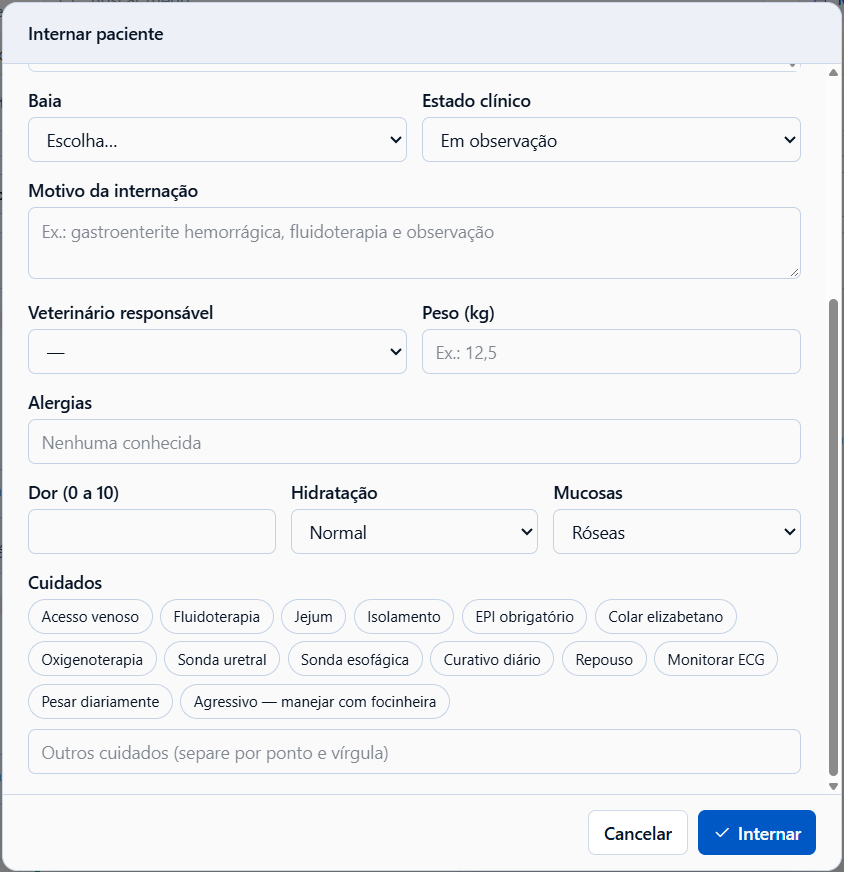Toggle the EPI obrigatório chip
This screenshot has width=844, height=872.
tap(524, 617)
